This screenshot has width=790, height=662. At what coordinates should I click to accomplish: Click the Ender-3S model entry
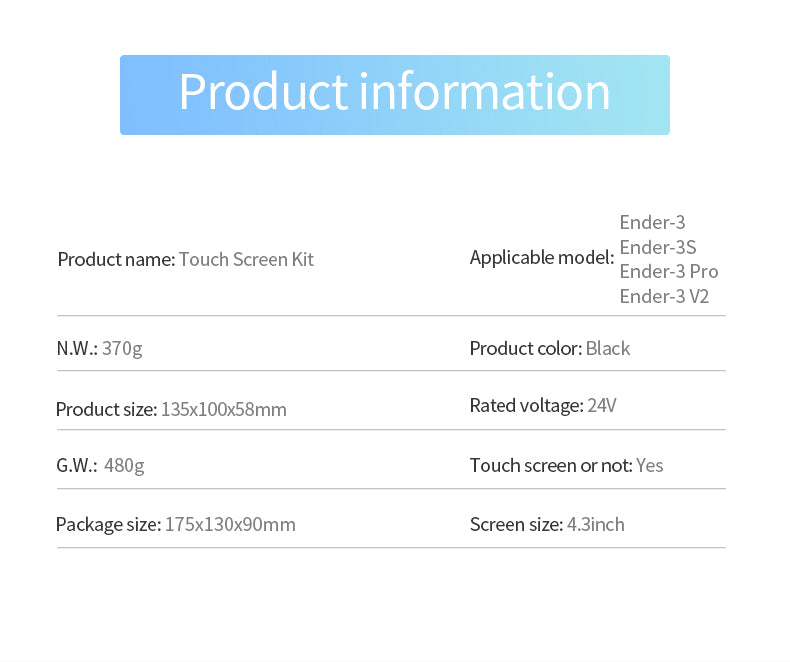point(657,247)
